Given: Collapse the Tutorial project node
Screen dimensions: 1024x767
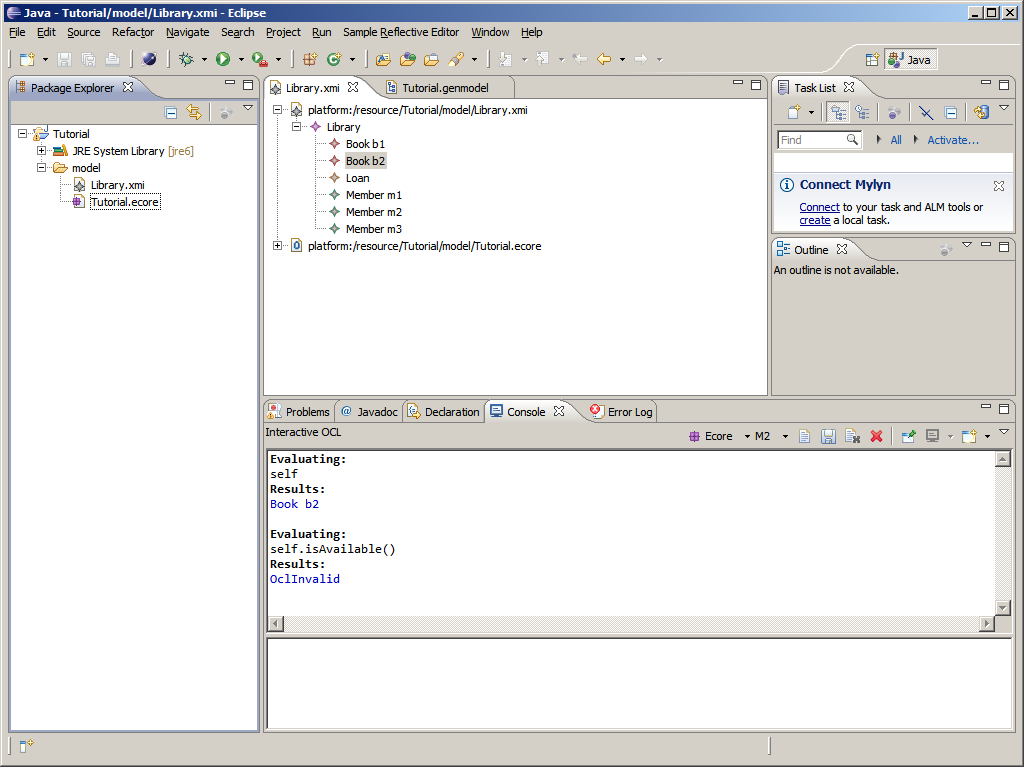Looking at the screenshot, I should pyautogui.click(x=23, y=133).
